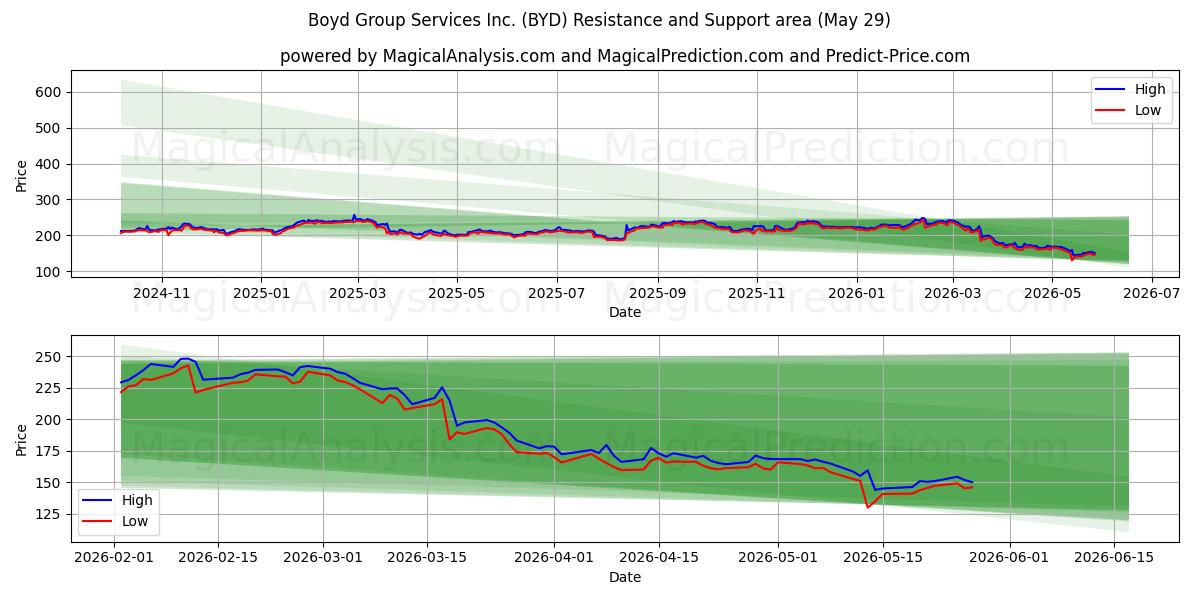Click top chart date tick 2025-11
This screenshot has width=1200, height=600.
click(757, 294)
